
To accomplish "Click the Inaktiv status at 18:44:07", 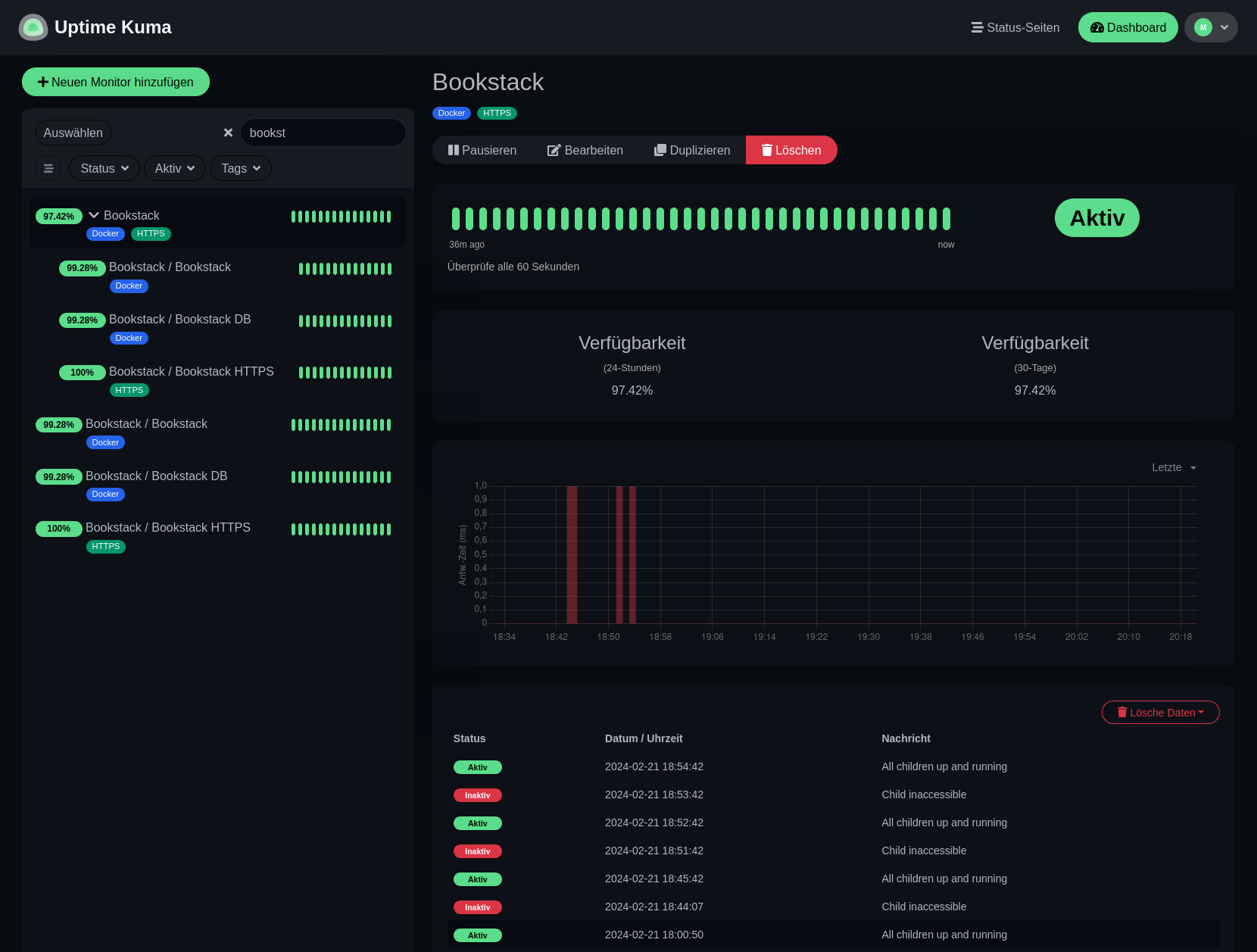I will tap(478, 907).
